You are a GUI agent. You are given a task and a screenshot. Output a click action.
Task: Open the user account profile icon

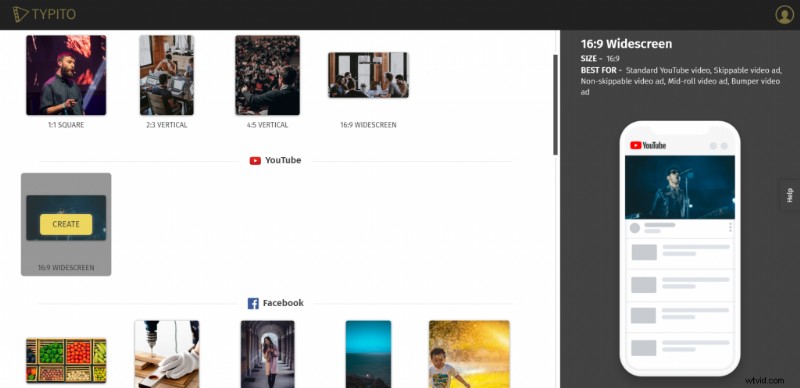tap(784, 14)
